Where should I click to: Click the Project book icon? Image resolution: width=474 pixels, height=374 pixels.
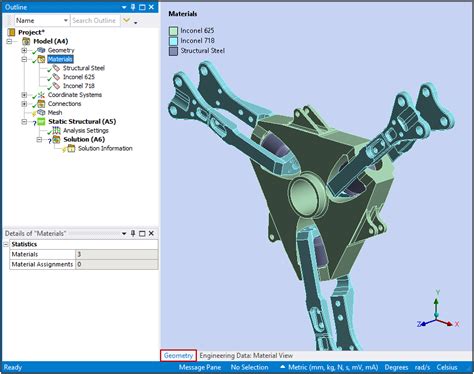(12, 32)
